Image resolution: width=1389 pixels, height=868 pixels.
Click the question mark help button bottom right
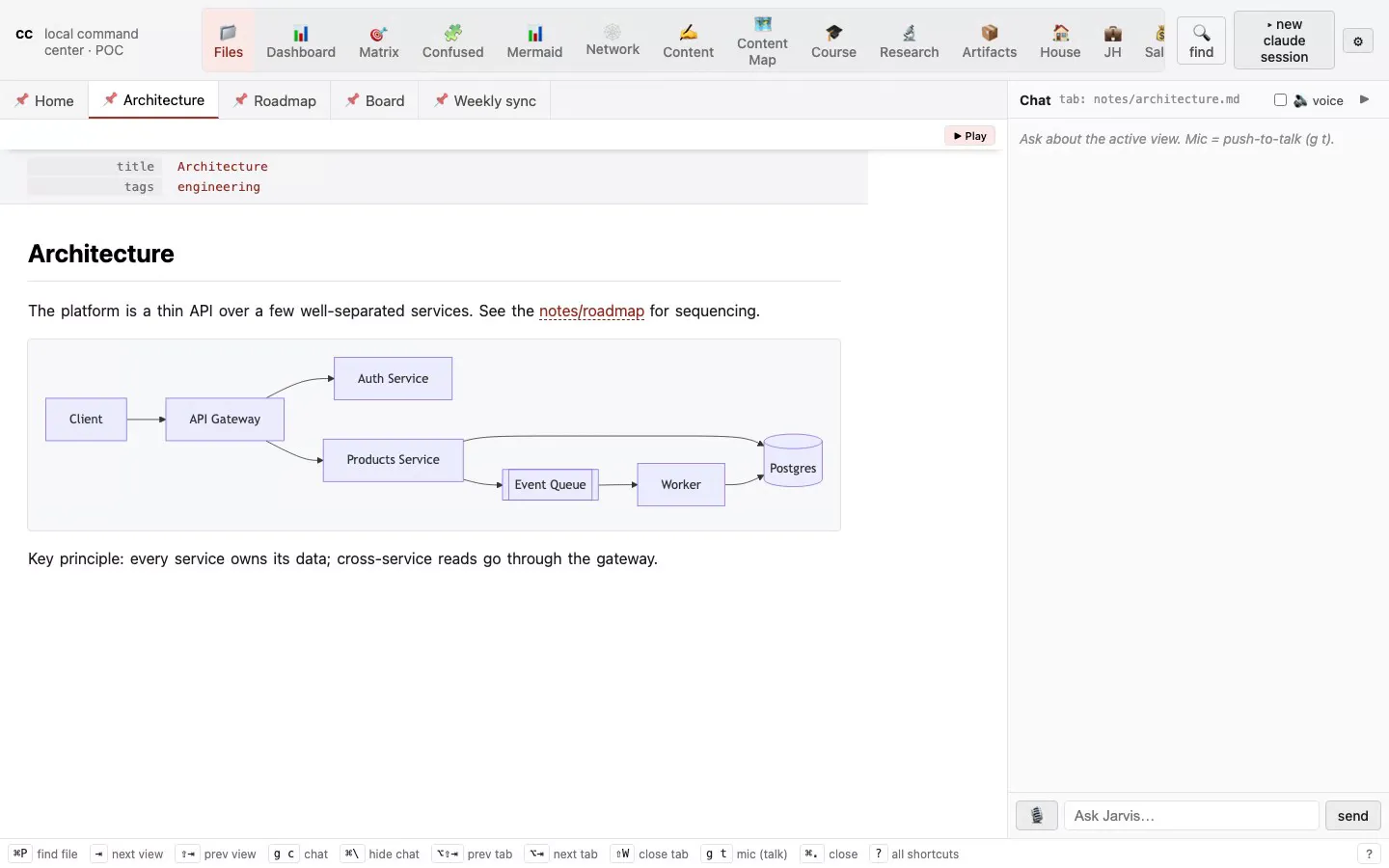coord(1369,854)
